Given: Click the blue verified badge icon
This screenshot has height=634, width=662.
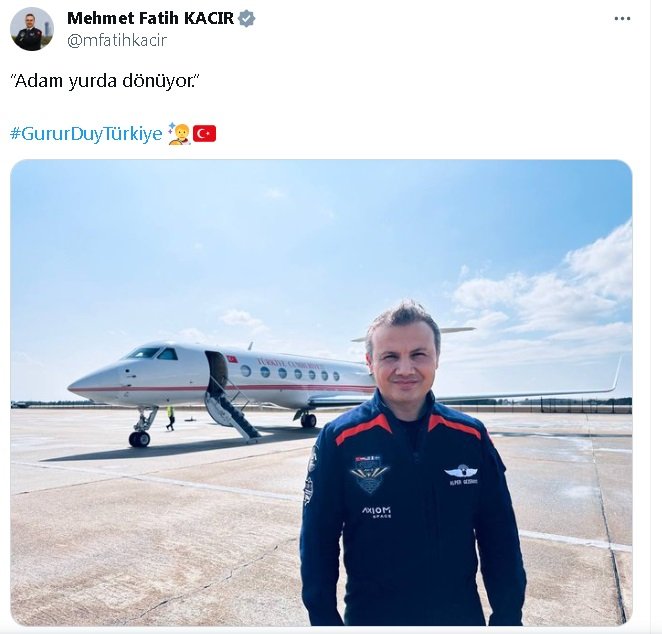Looking at the screenshot, I should [x=247, y=19].
